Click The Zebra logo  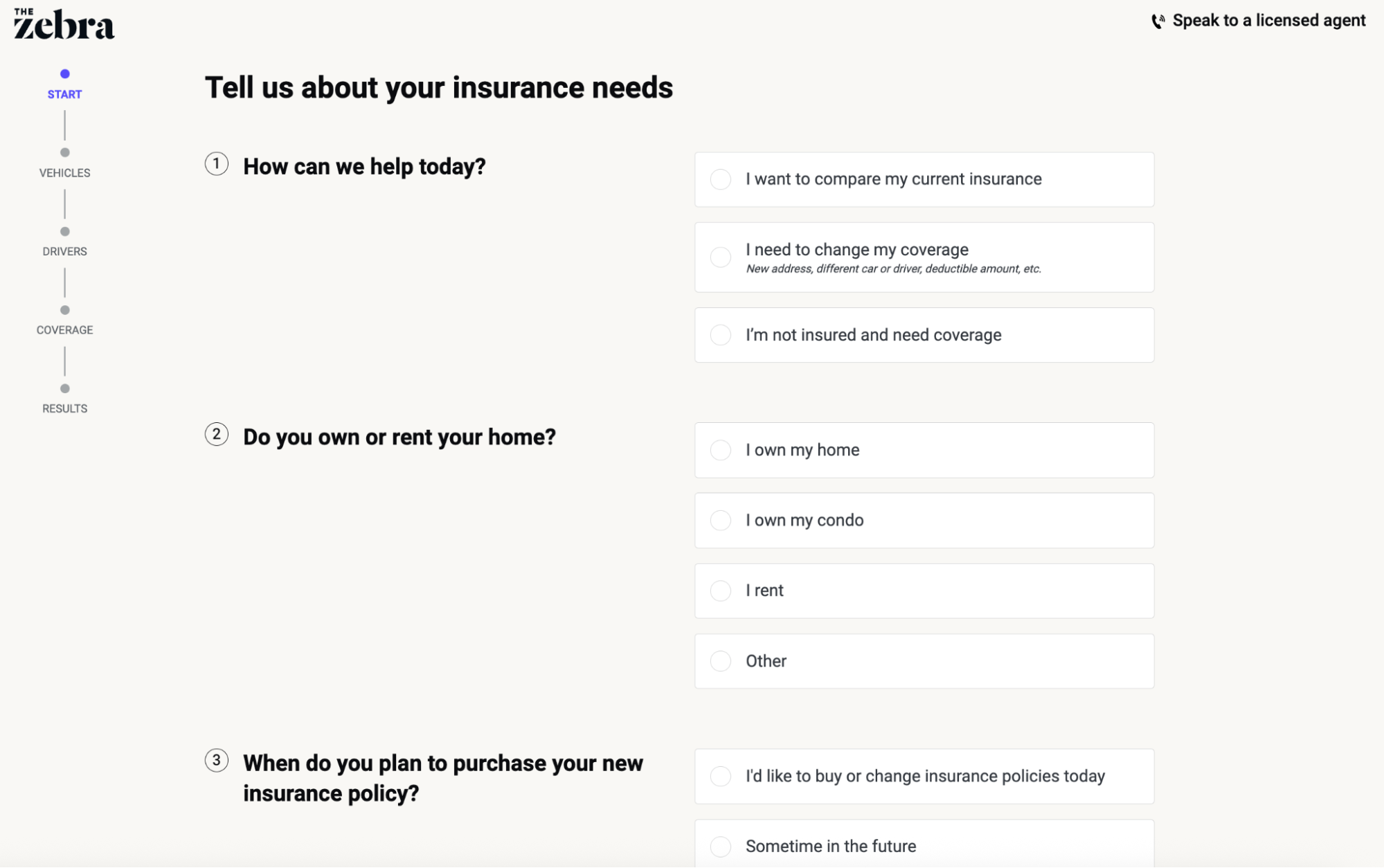pos(64,24)
